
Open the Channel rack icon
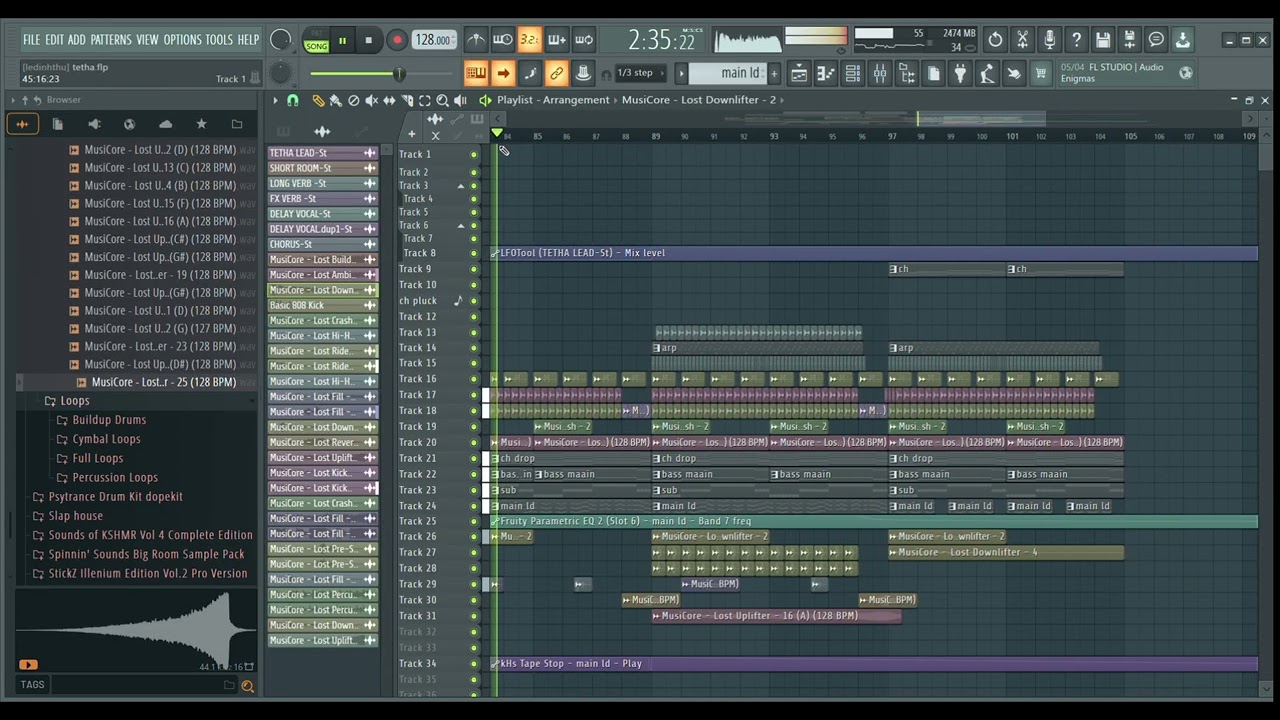[852, 73]
